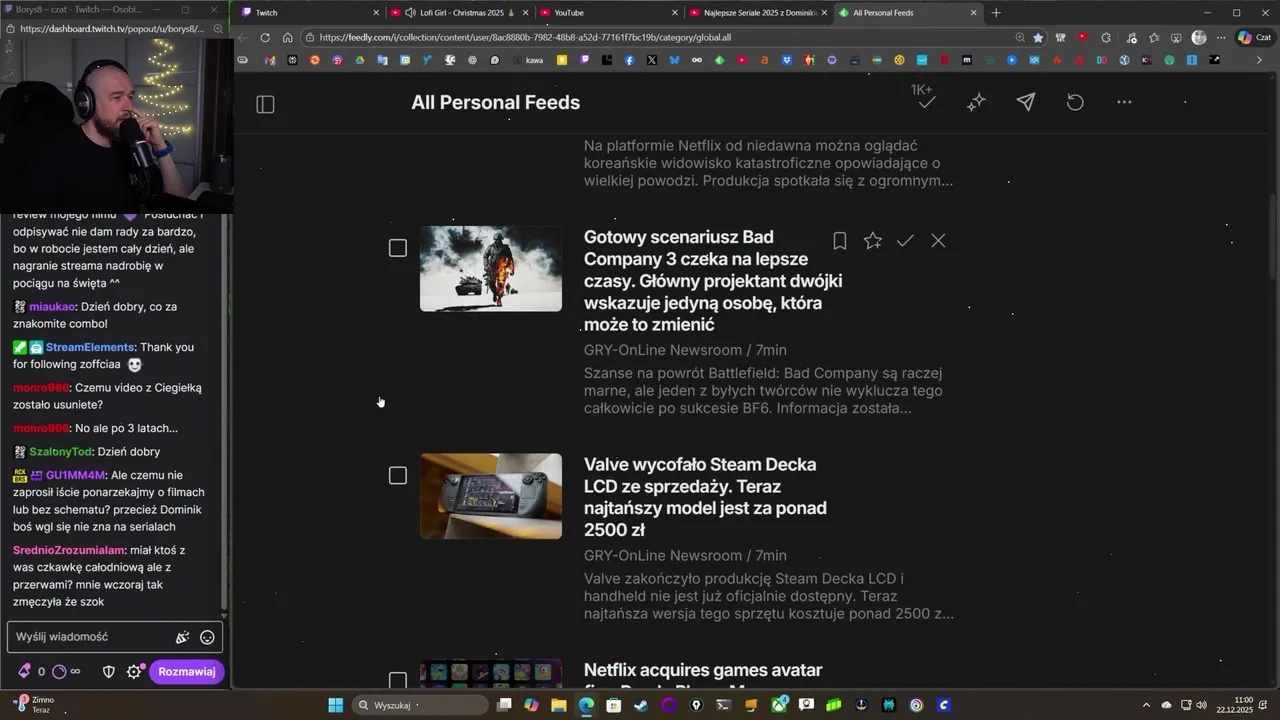This screenshot has width=1280, height=720.
Task: Switch to the Twitch browser tab
Action: [310, 13]
